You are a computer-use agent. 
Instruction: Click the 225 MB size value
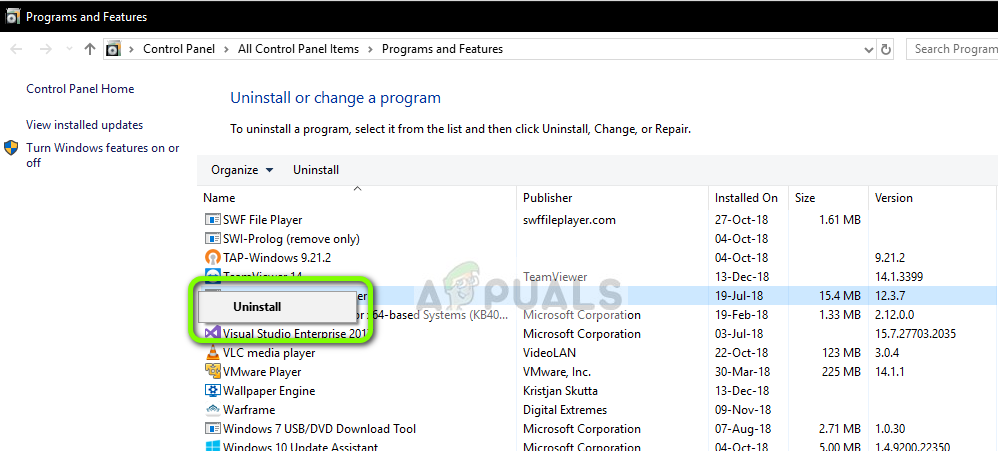(x=841, y=371)
